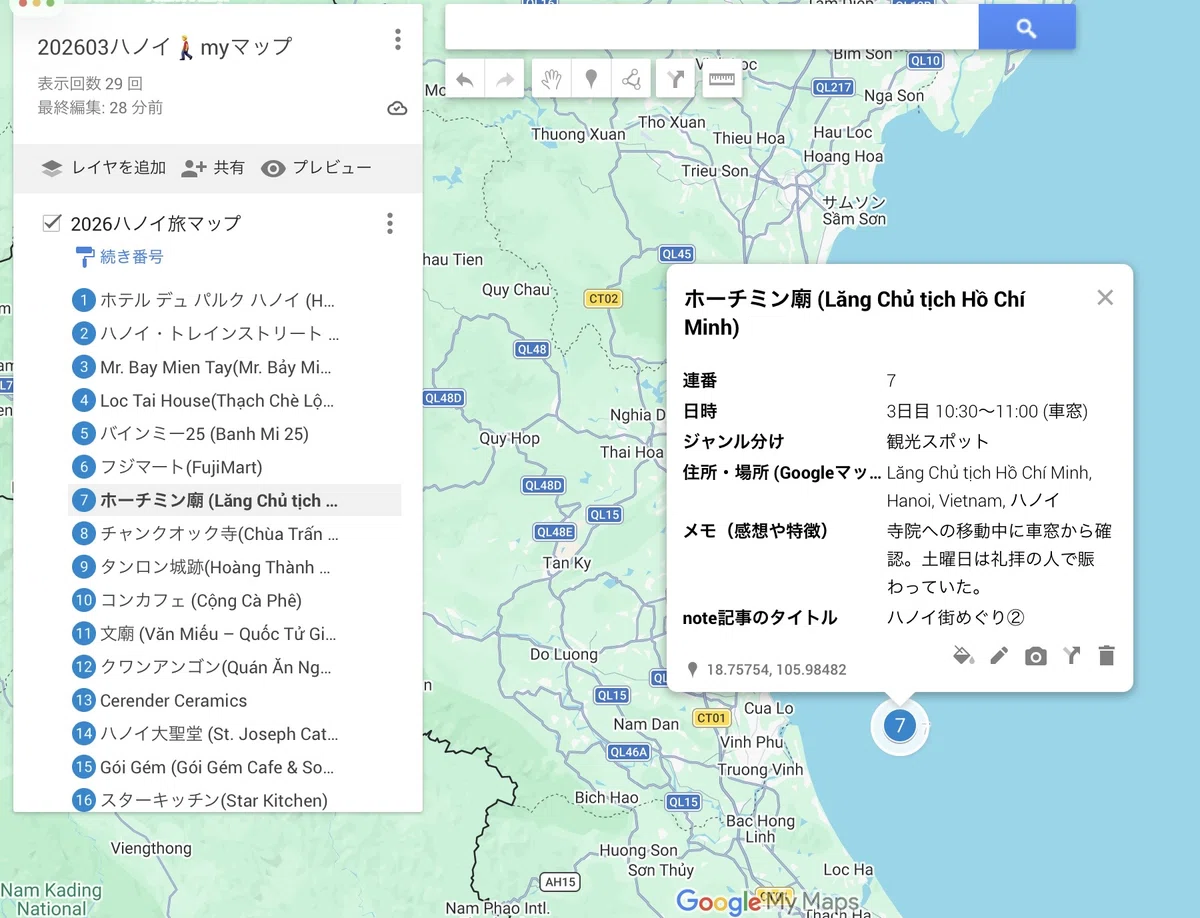Viewport: 1200px width, 918px height.
Task: Select the add directions tool
Action: (x=676, y=79)
